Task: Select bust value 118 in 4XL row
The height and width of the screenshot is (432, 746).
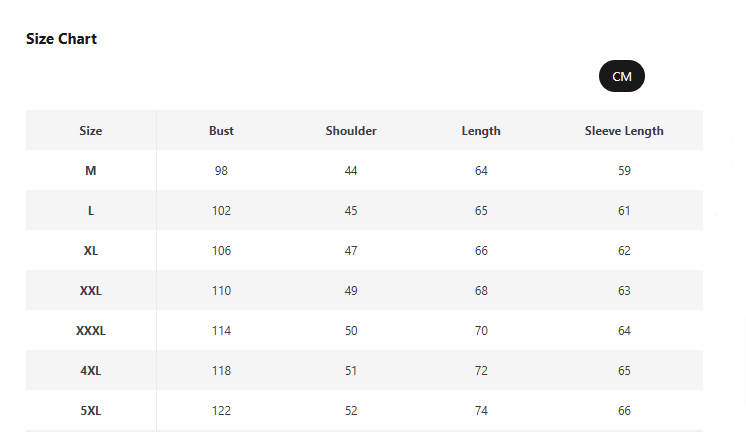Action: (221, 371)
